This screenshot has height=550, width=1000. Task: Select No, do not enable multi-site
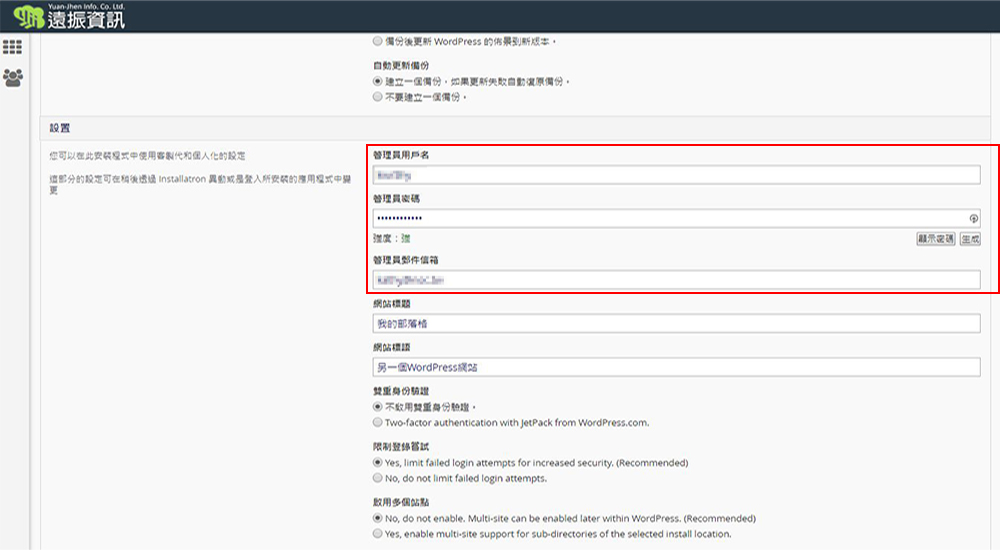click(x=377, y=519)
